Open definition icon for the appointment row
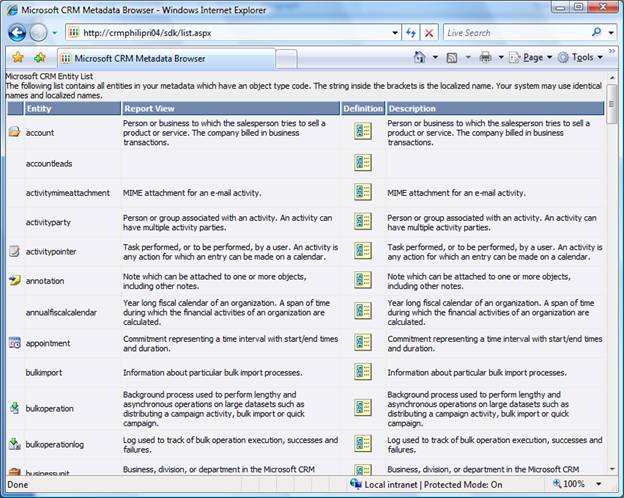This screenshot has width=624, height=498. point(362,344)
